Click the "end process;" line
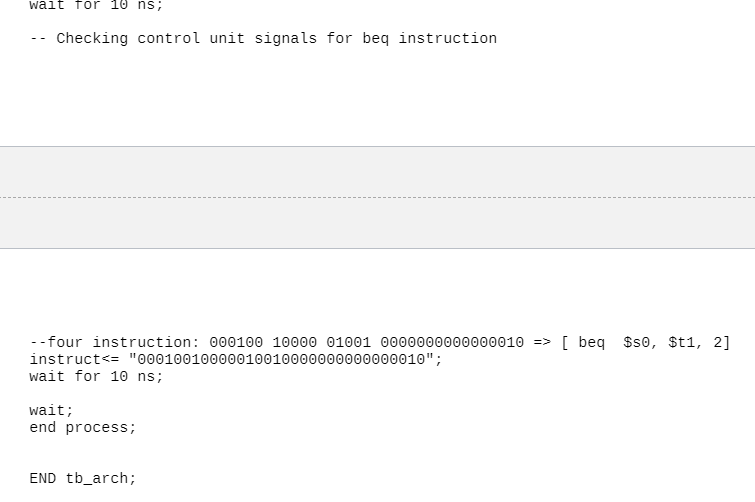Screen dimensions: 755x502 83,428
